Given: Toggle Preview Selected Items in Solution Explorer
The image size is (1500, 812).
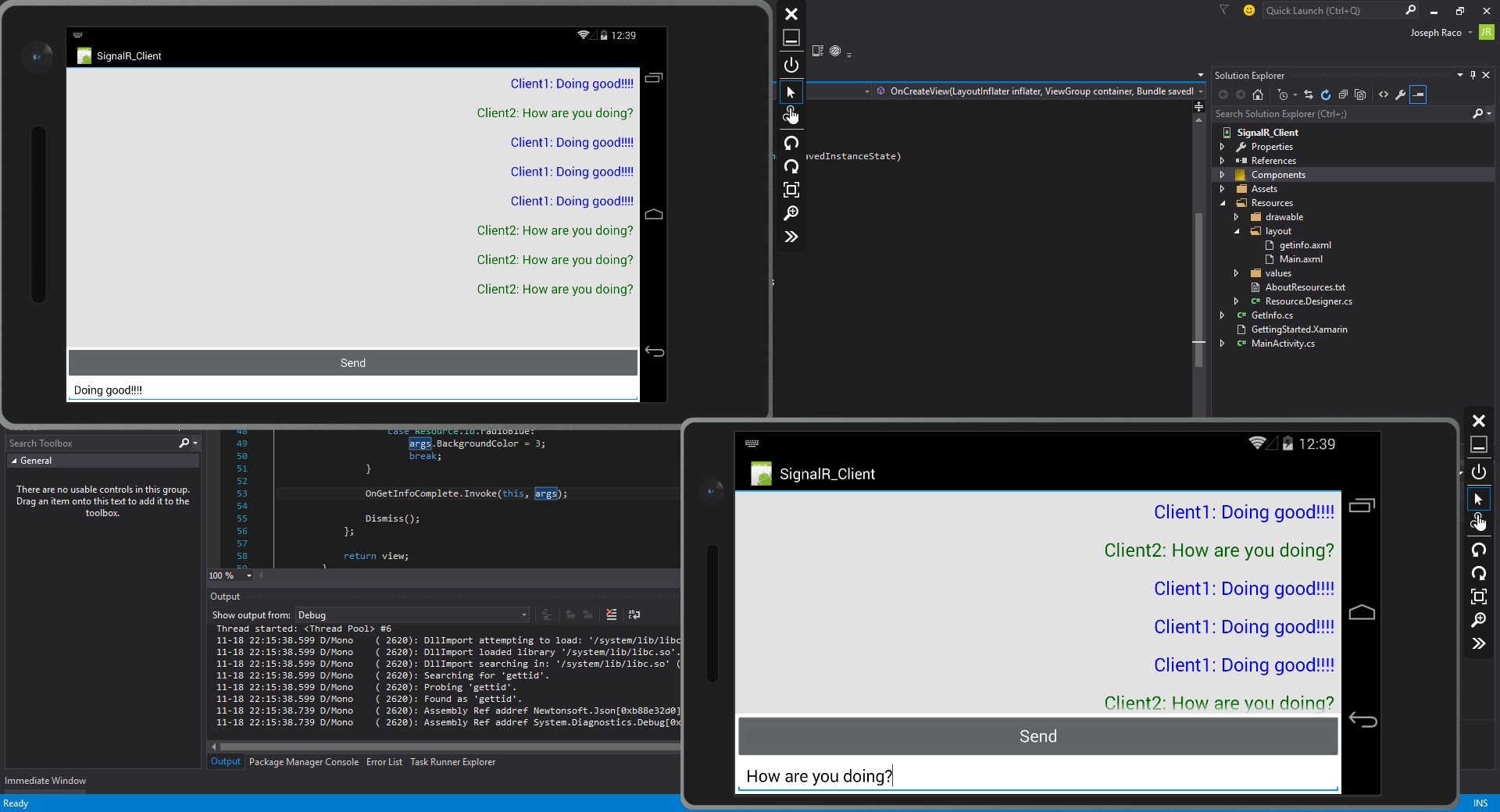Looking at the screenshot, I should (x=1418, y=94).
